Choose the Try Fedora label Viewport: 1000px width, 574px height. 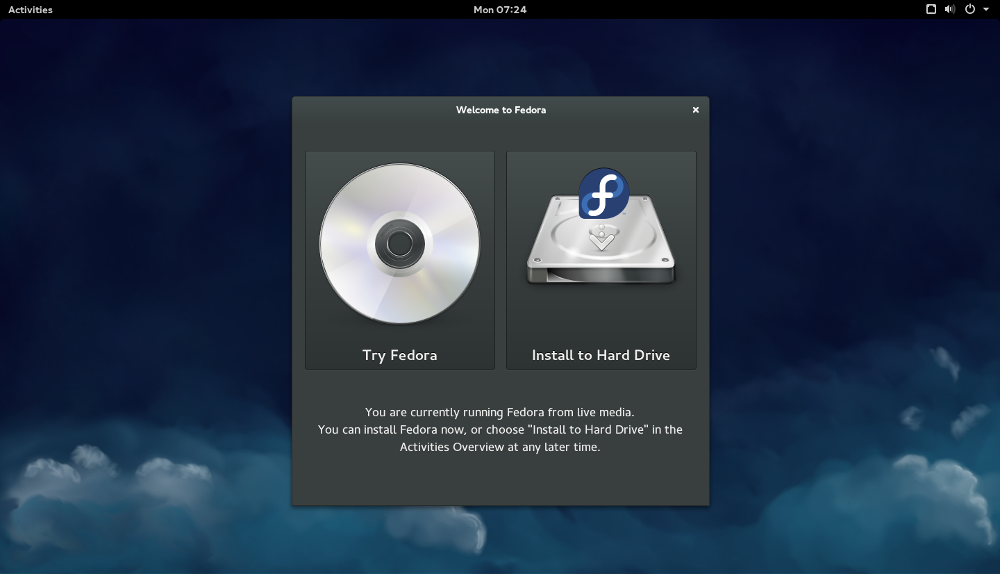(399, 355)
